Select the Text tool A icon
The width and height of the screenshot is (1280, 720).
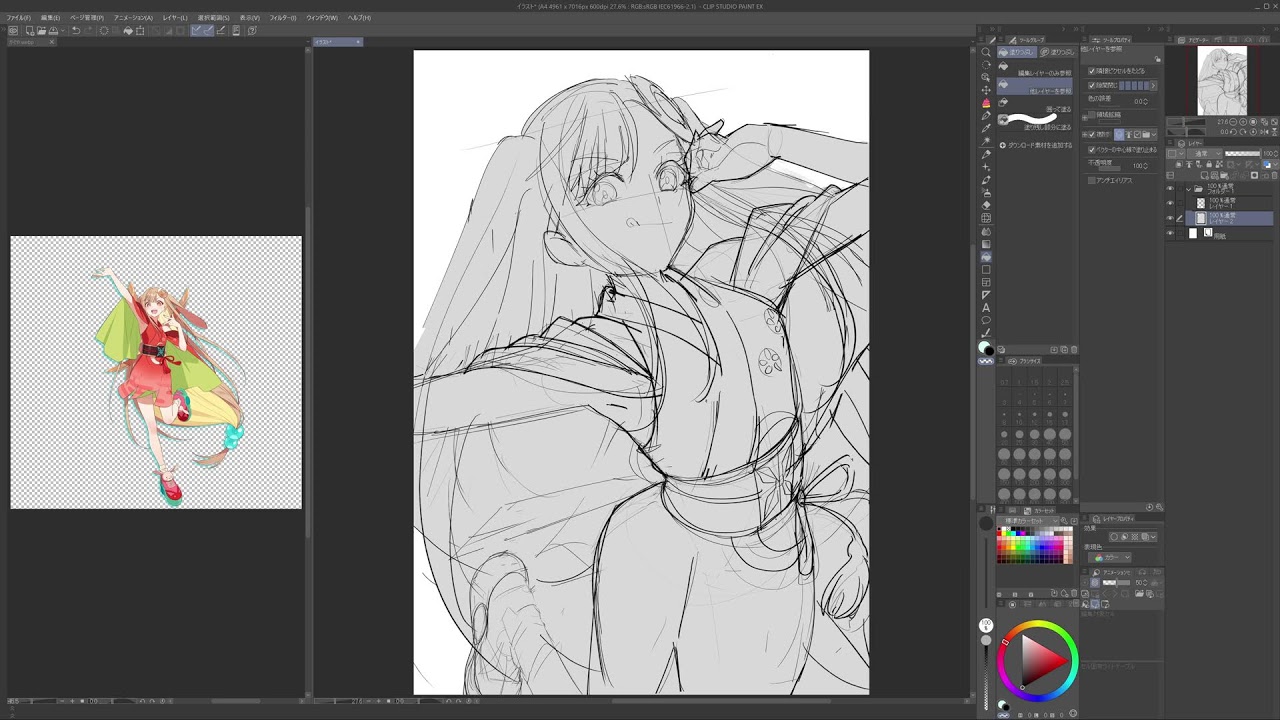[987, 307]
